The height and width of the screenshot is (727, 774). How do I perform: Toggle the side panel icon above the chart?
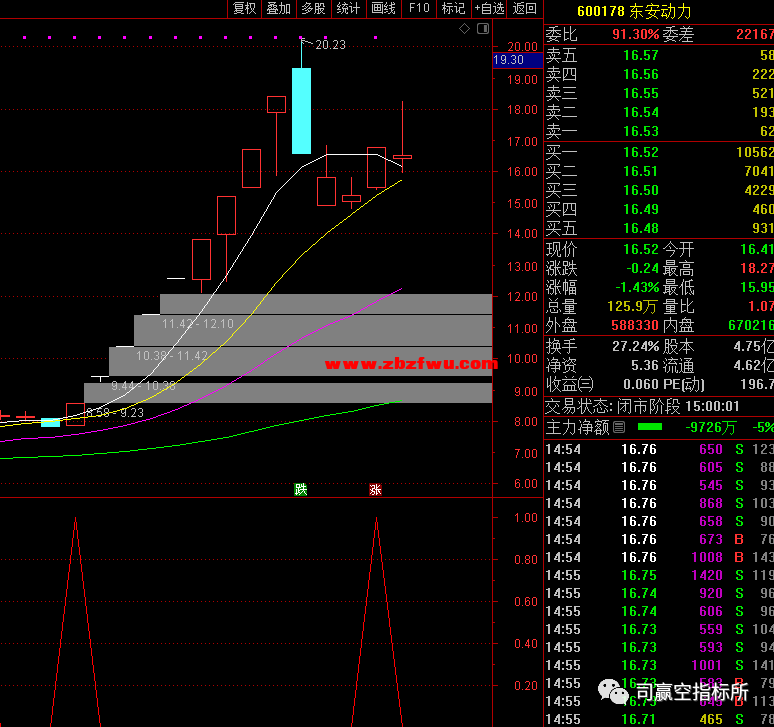click(x=483, y=29)
